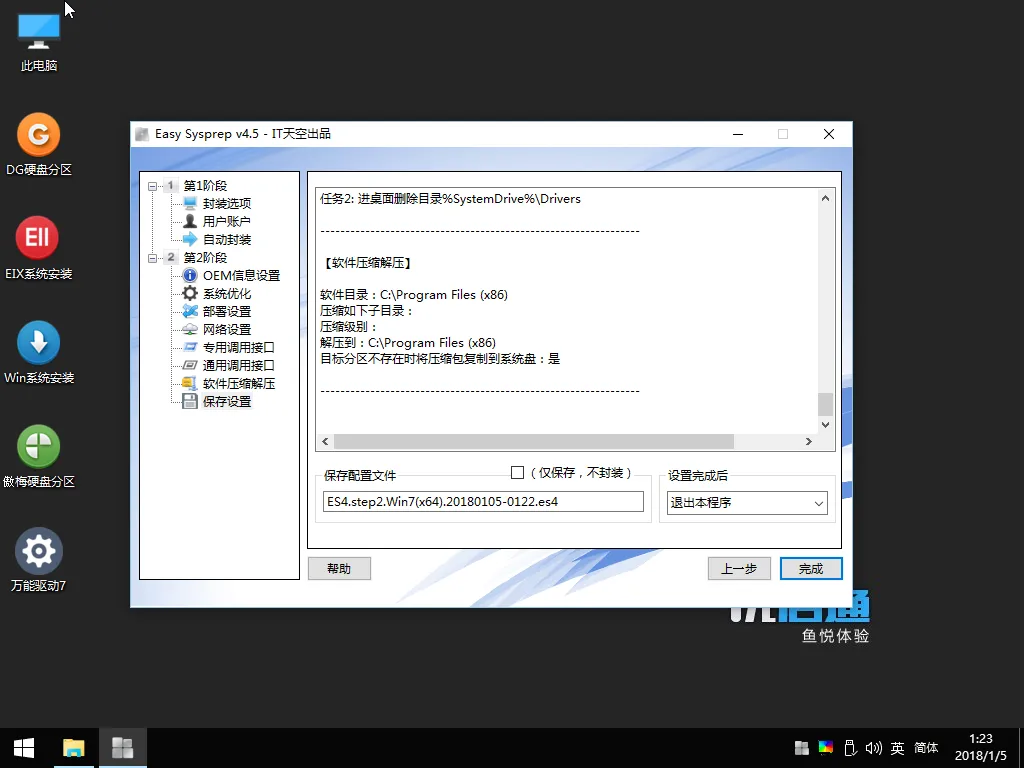Open File Explorer from the taskbar

(74, 748)
